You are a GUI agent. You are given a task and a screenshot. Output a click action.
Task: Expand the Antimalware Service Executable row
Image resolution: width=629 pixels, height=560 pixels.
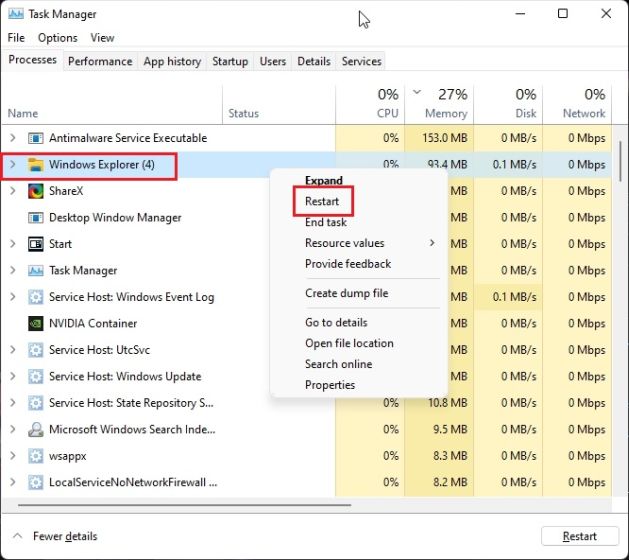click(x=13, y=138)
